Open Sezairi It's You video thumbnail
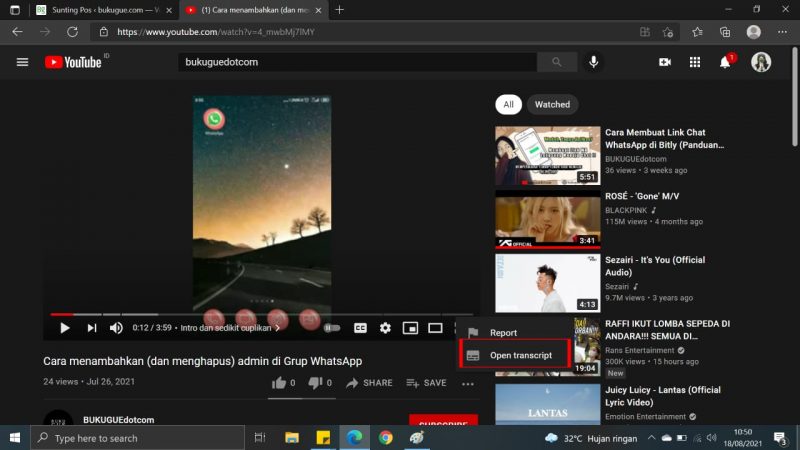 [547, 283]
